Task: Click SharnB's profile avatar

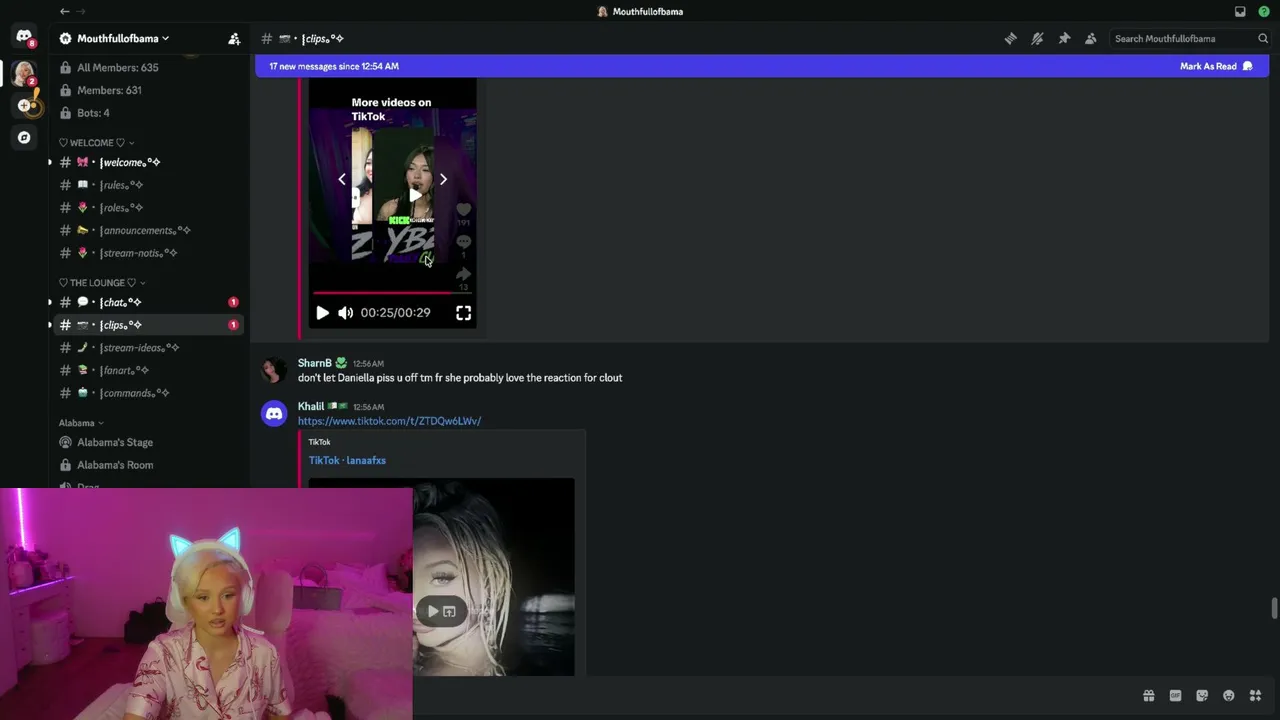Action: pos(273,371)
